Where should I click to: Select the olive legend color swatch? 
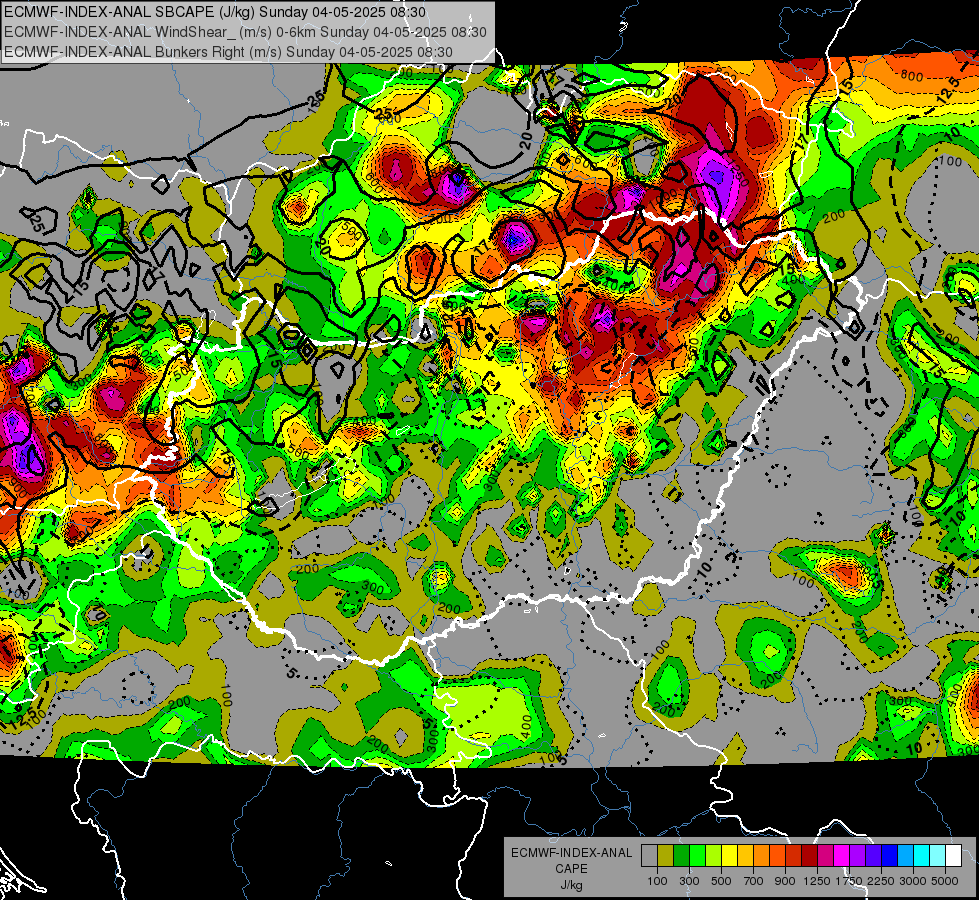666,855
